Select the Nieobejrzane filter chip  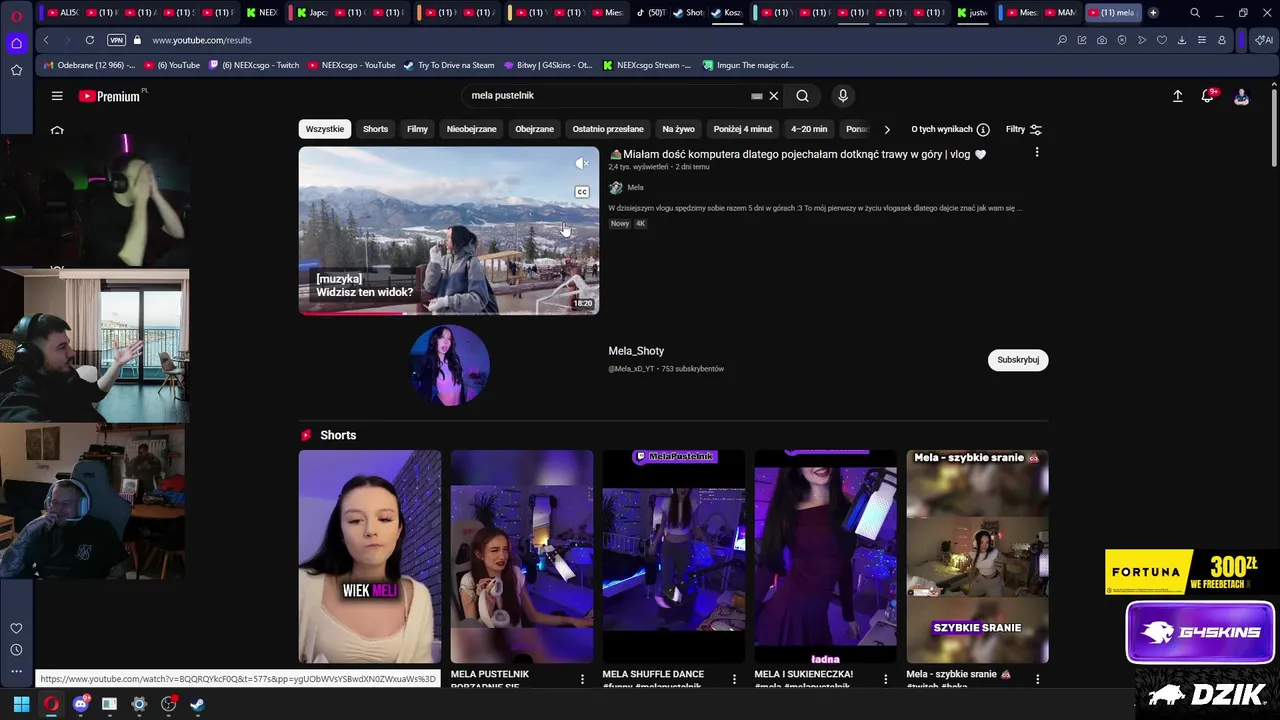click(x=471, y=129)
